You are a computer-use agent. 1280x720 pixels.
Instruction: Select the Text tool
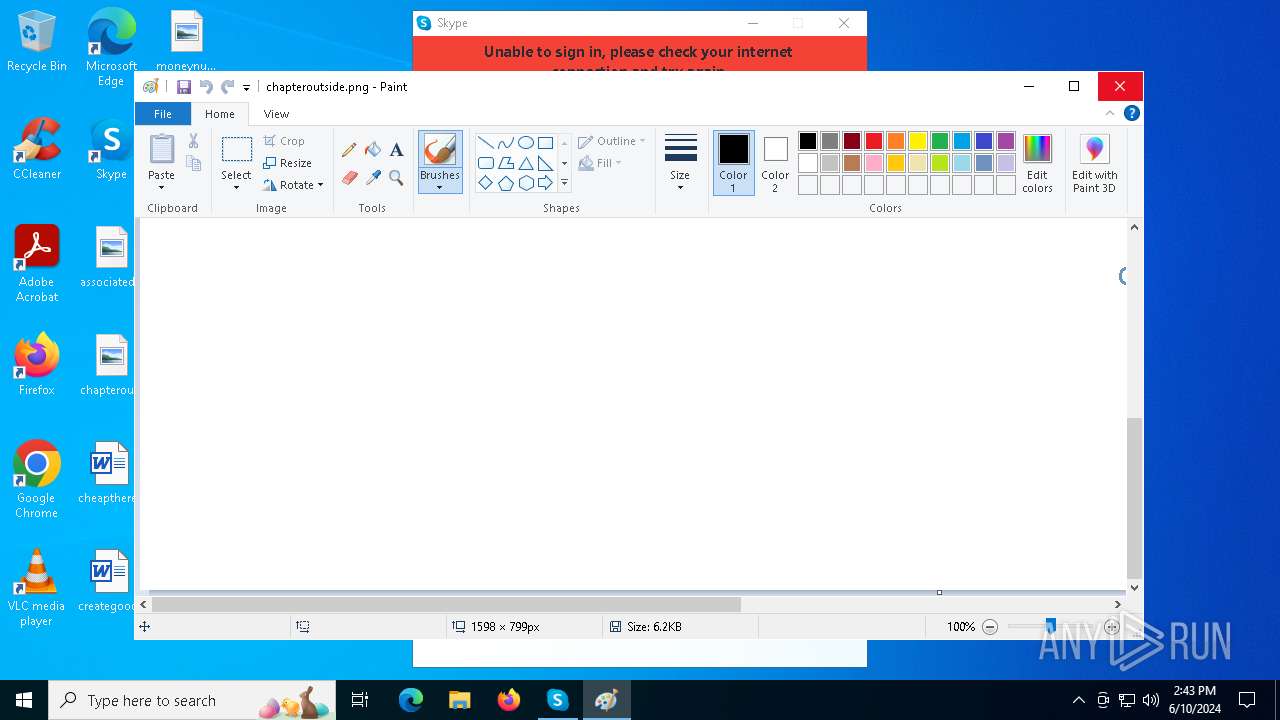[x=396, y=150]
